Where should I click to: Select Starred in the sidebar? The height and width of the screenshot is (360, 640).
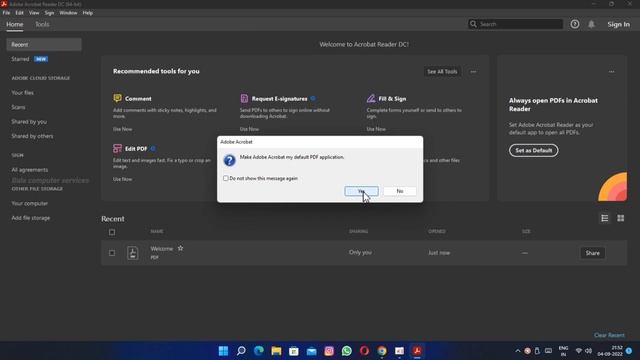coord(20,59)
